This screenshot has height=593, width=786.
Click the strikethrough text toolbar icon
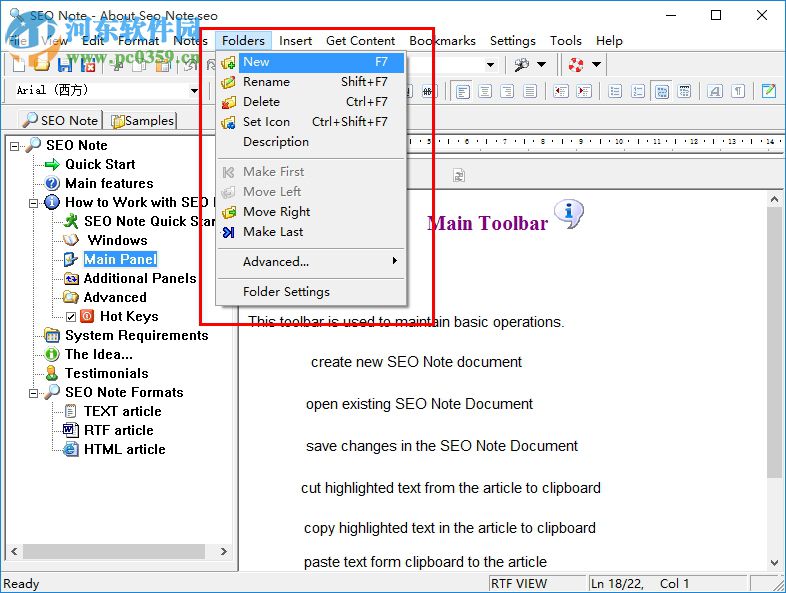point(427,91)
